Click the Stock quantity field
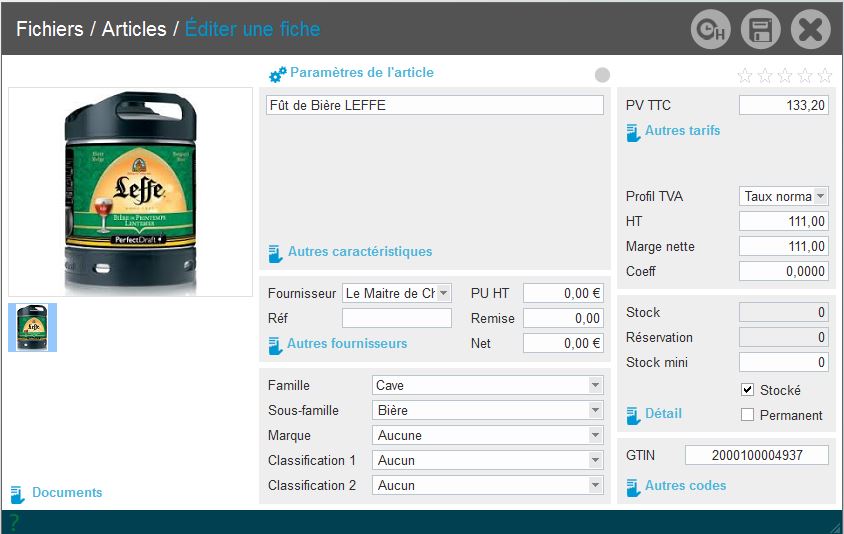The height and width of the screenshot is (534, 844). tap(783, 312)
